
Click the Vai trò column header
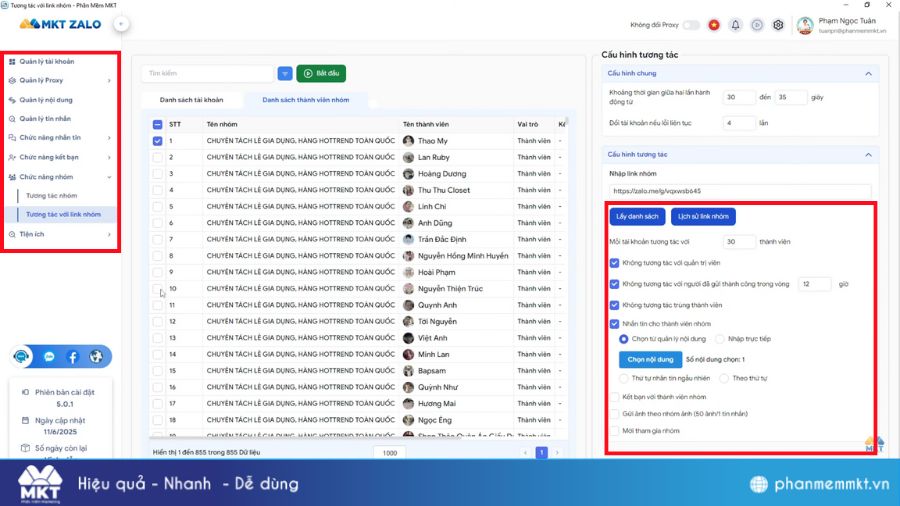pos(527,124)
